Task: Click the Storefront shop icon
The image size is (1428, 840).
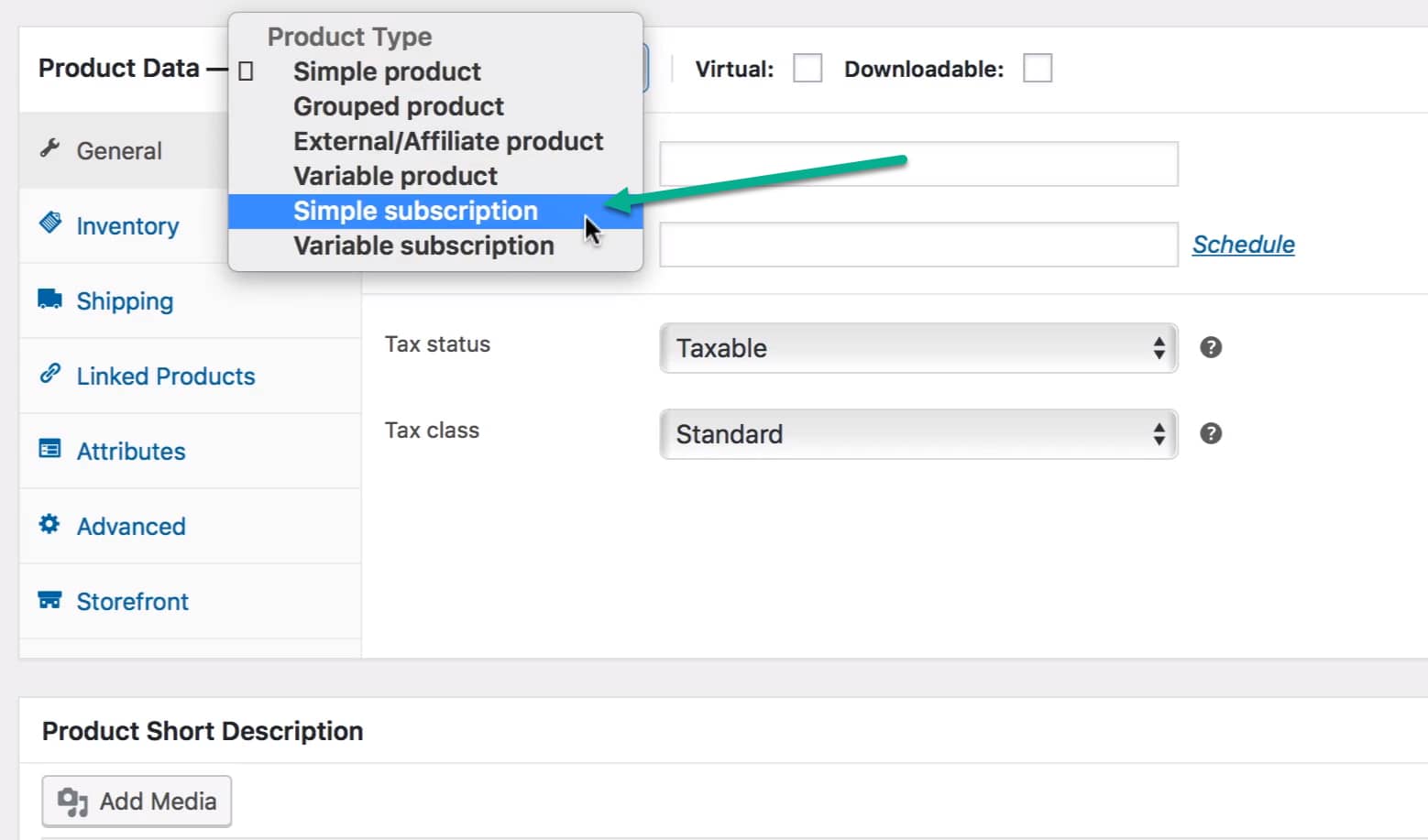Action: pyautogui.click(x=49, y=600)
